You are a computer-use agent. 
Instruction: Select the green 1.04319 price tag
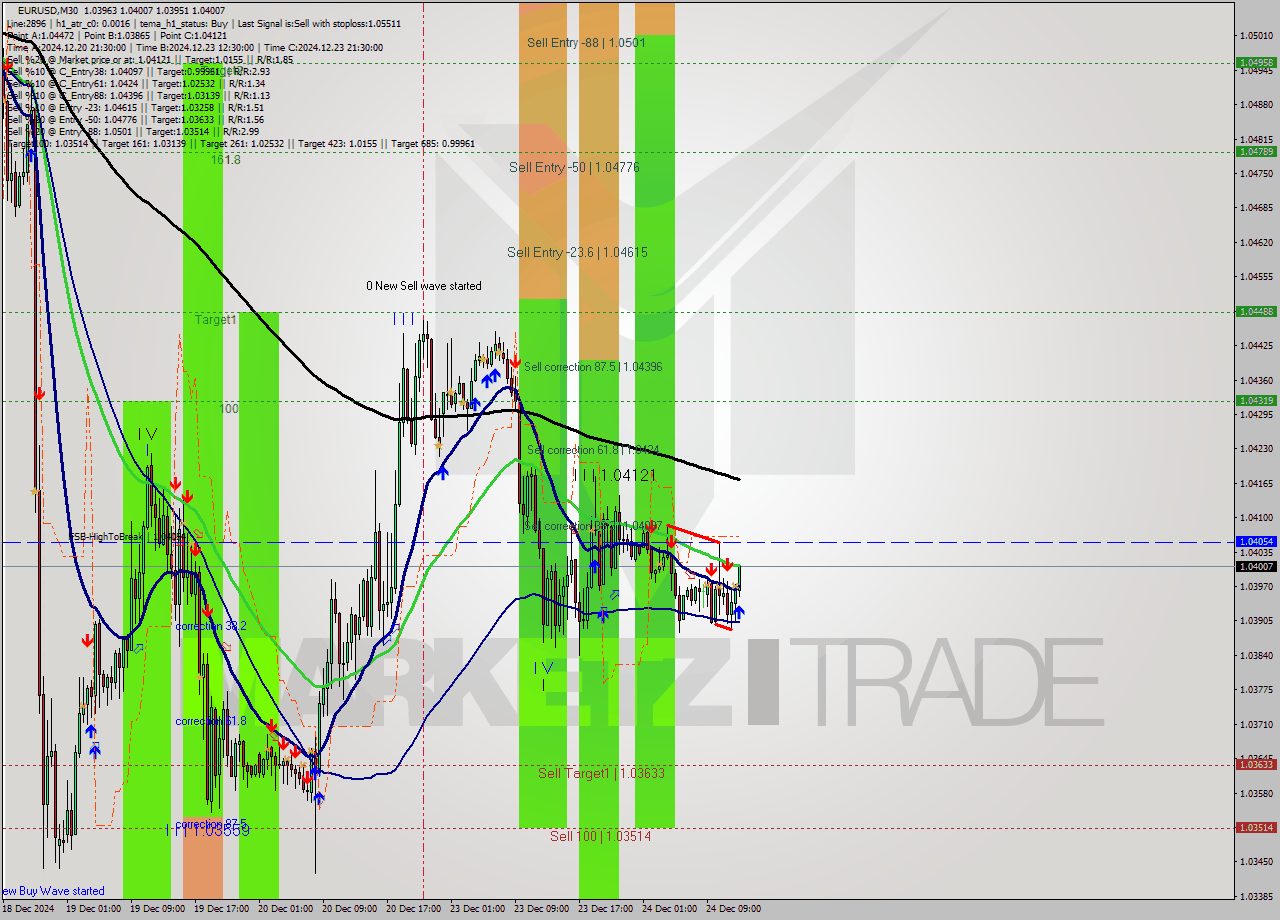(x=1256, y=401)
